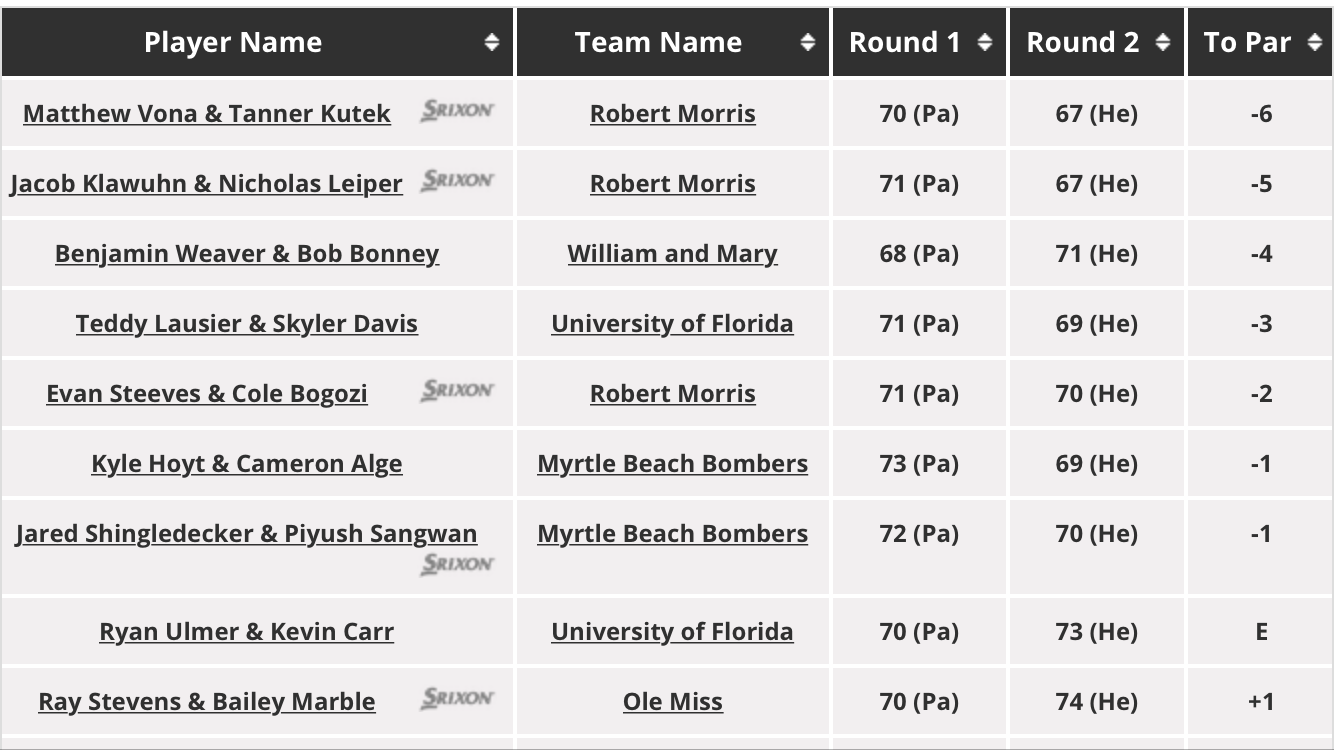Image resolution: width=1334 pixels, height=750 pixels.
Task: Open Ole Miss team link
Action: click(672, 702)
